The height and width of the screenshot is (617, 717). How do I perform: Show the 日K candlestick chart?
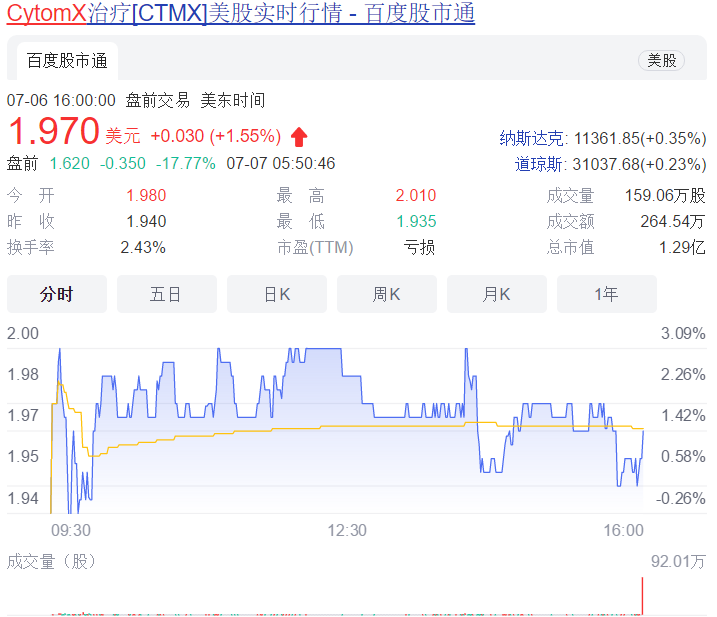277,294
